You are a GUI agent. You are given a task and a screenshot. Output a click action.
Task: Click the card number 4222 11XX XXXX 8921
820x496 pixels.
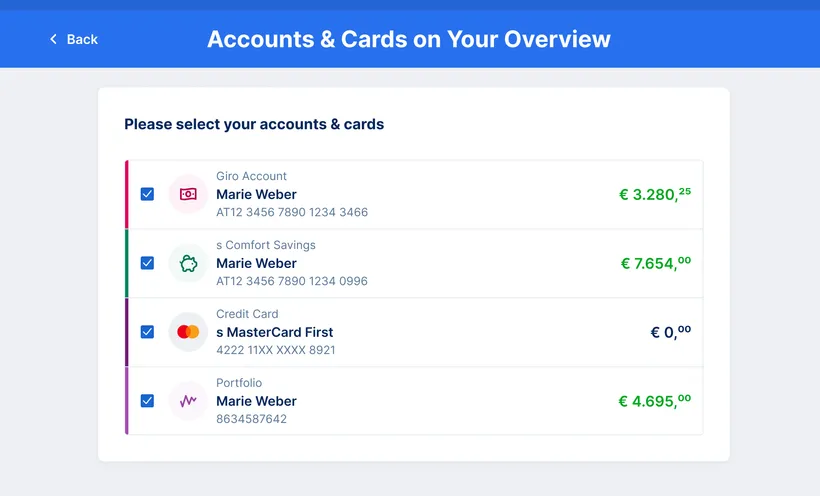point(276,350)
